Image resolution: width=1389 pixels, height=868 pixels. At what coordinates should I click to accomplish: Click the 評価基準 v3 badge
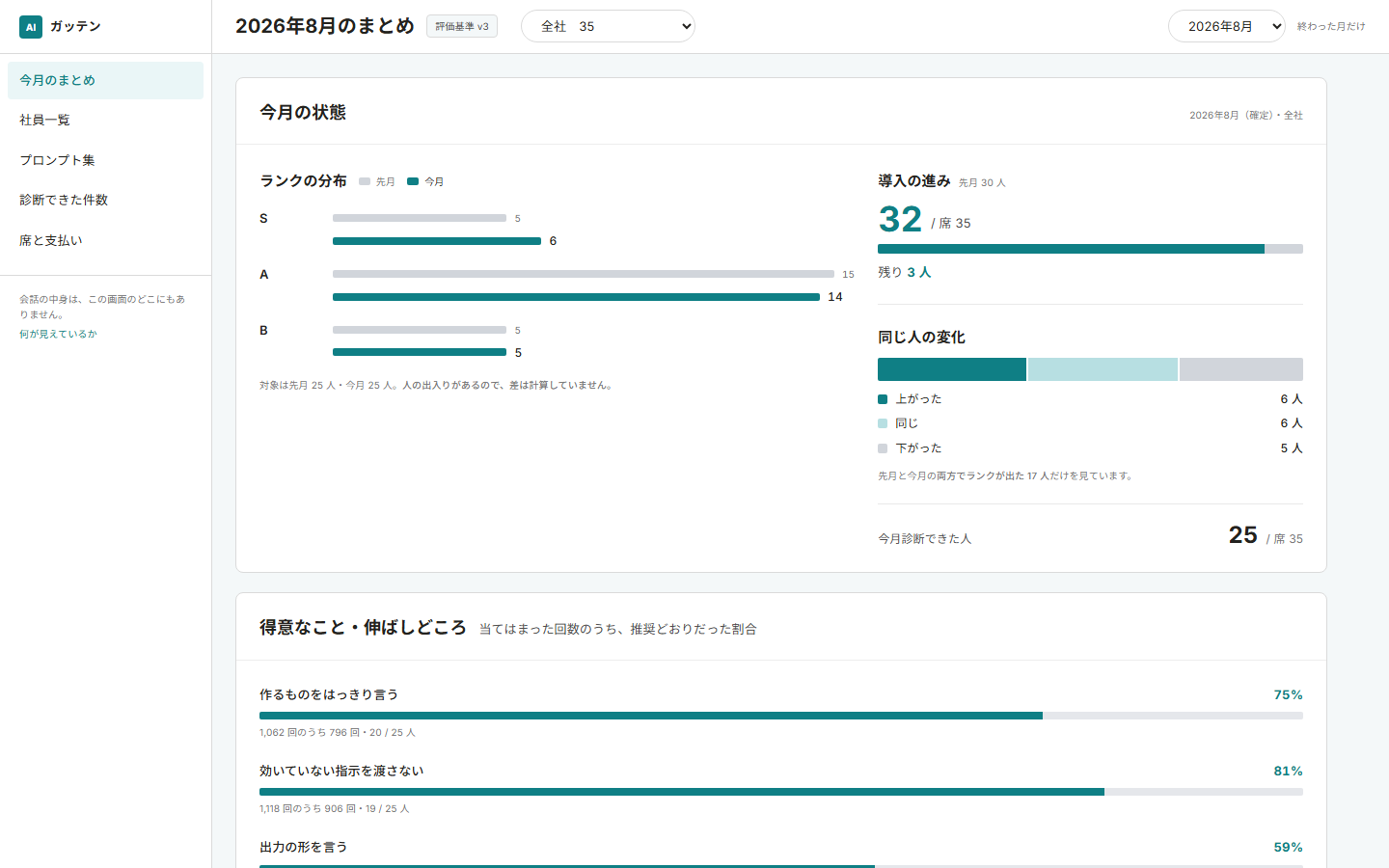pos(462,26)
